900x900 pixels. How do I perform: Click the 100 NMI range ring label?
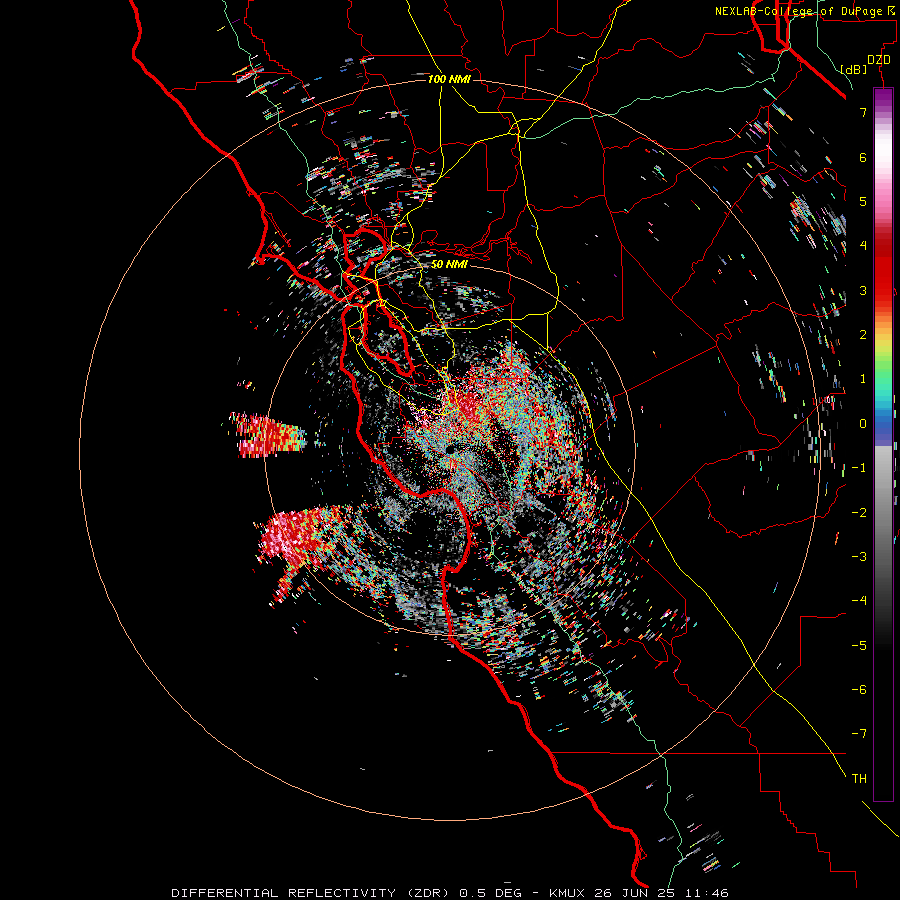click(x=449, y=79)
